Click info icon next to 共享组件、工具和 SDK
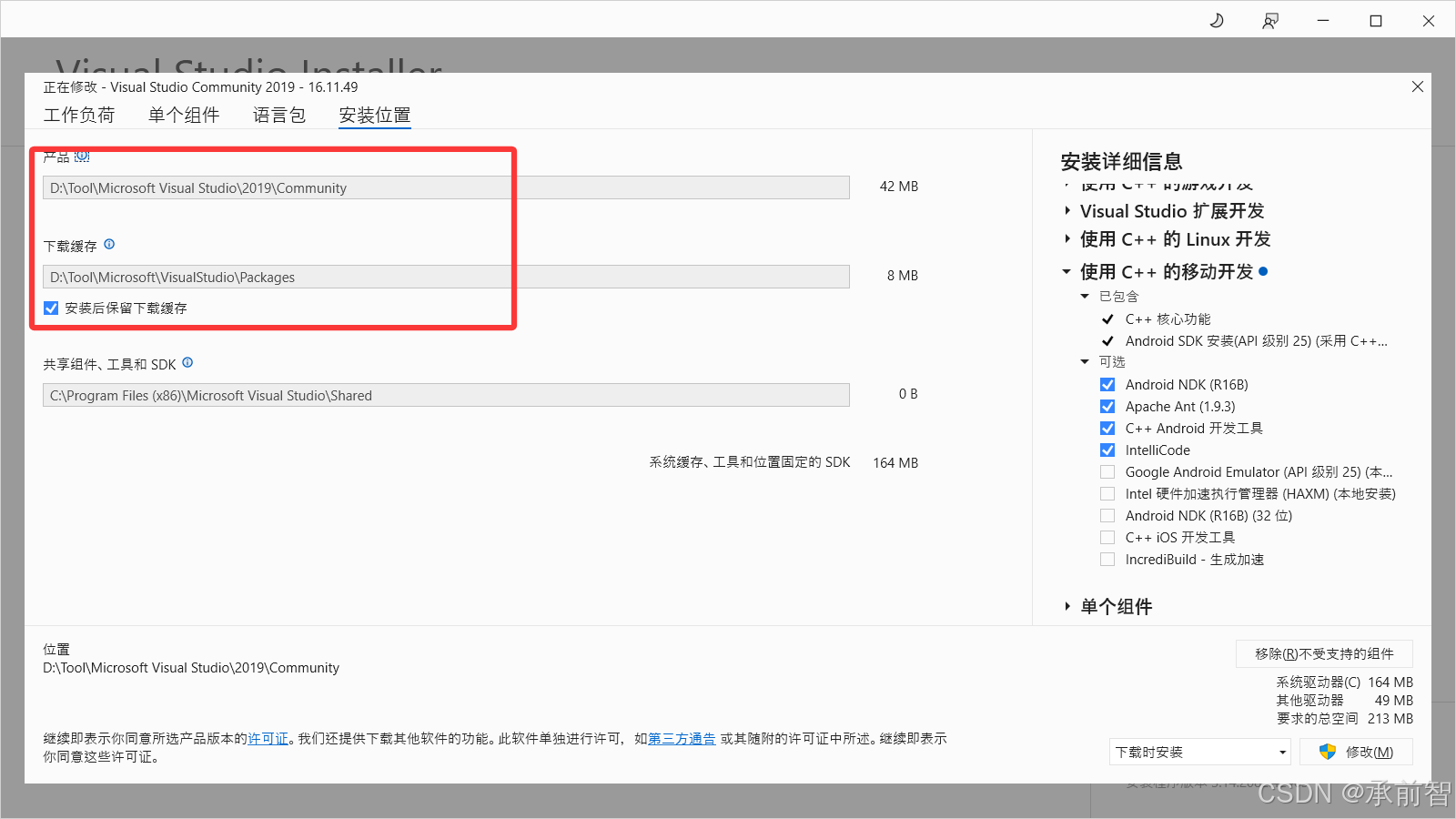The height and width of the screenshot is (819, 1456). (187, 362)
